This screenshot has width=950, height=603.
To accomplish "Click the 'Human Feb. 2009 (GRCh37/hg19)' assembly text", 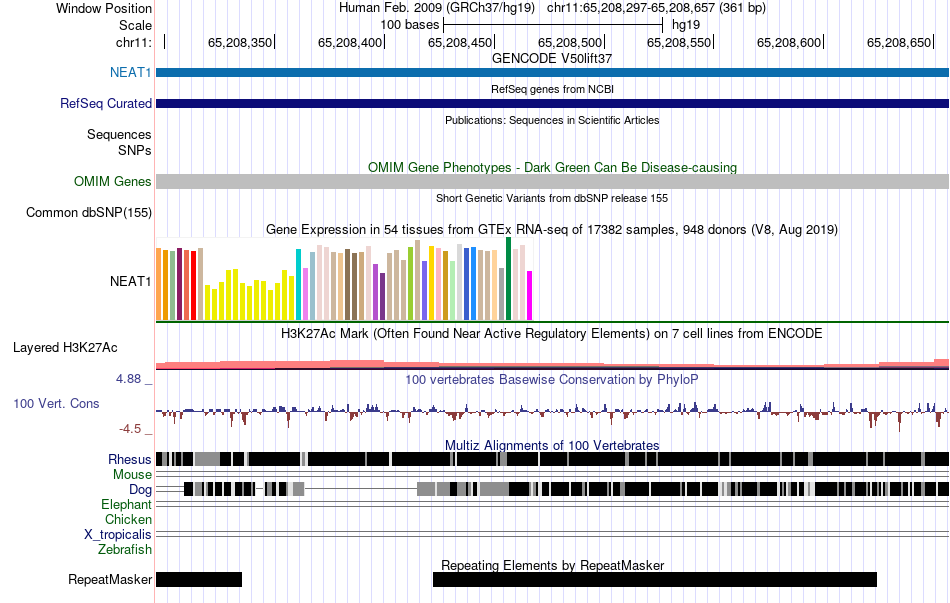I will 437,8.
